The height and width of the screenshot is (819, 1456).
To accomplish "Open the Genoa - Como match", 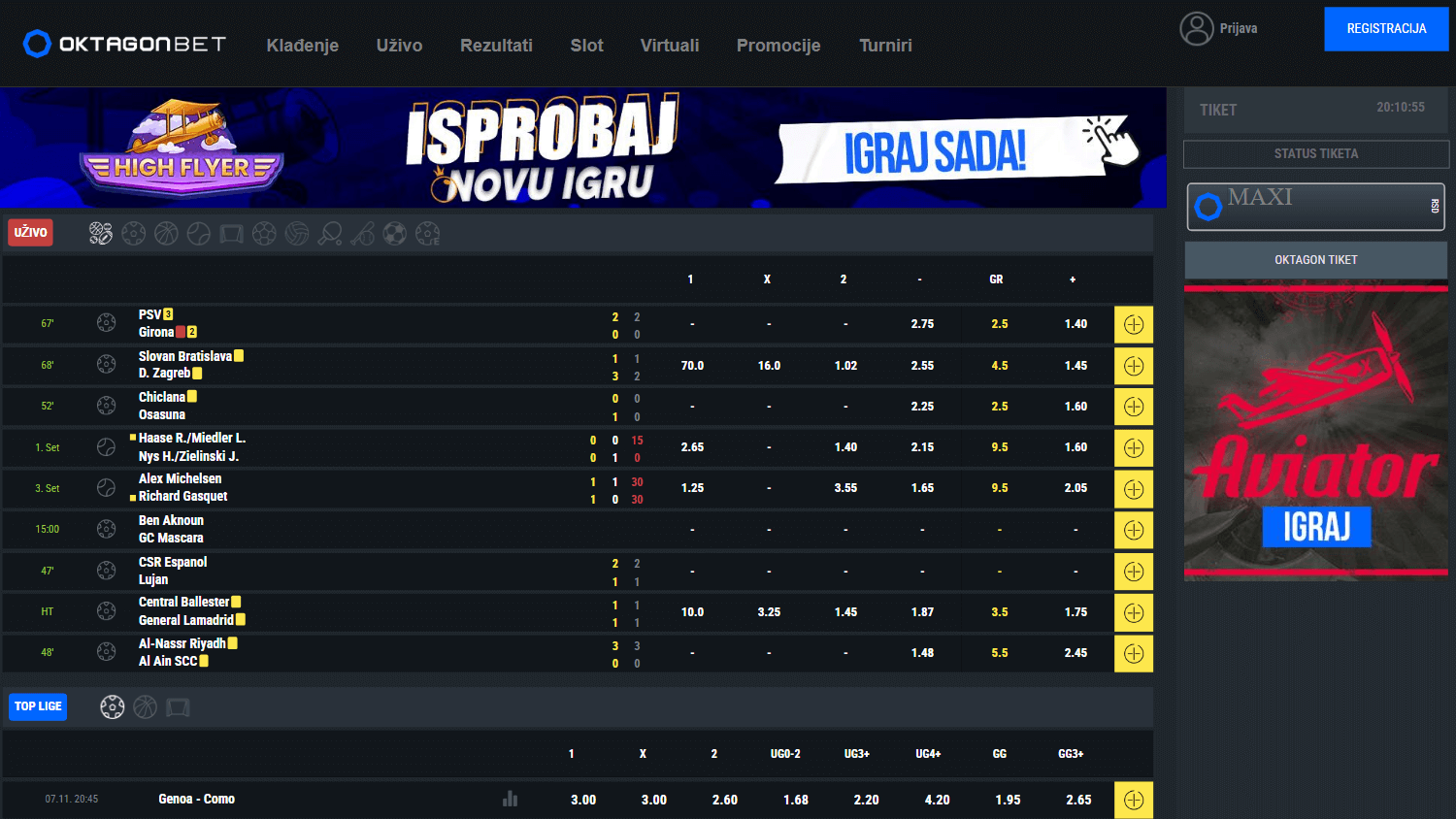I will (197, 799).
